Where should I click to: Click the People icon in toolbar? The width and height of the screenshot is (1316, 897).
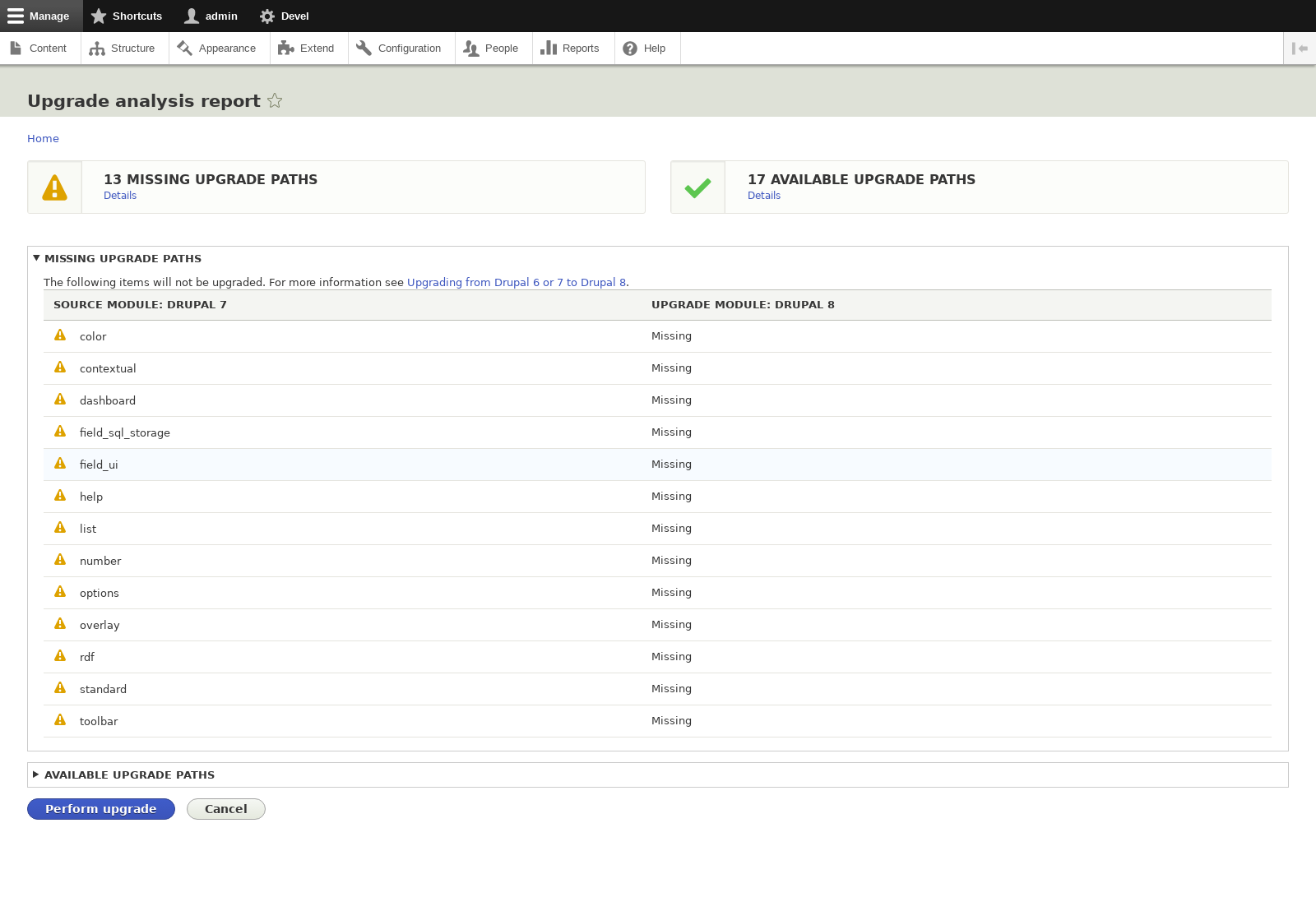[471, 49]
